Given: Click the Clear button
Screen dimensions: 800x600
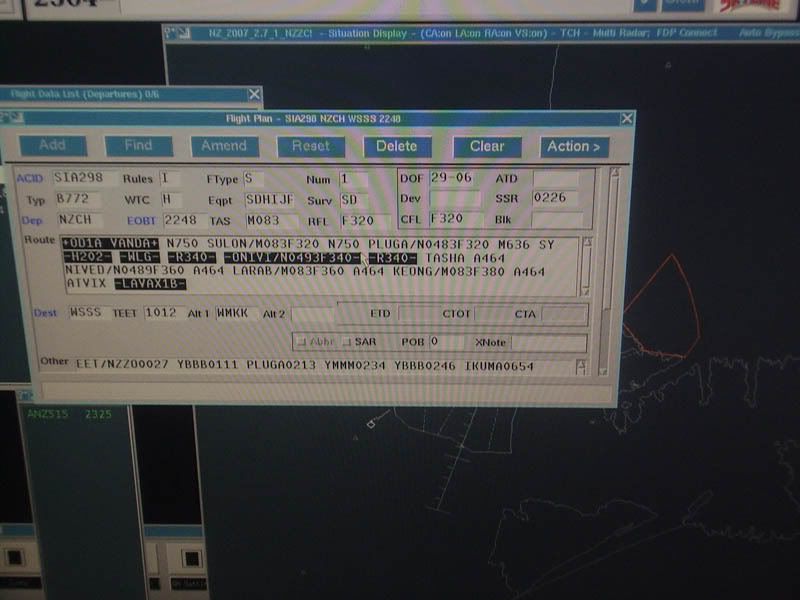Looking at the screenshot, I should pyautogui.click(x=487, y=145).
